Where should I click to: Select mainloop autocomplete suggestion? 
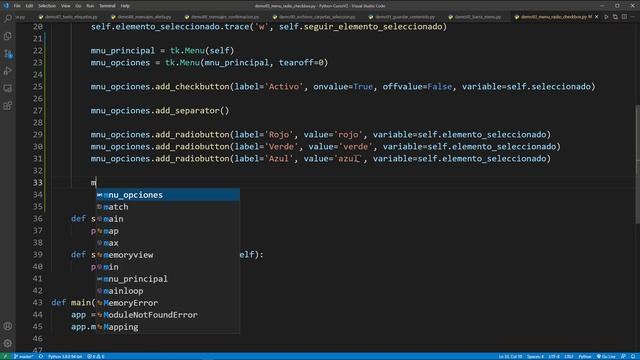(x=168, y=291)
